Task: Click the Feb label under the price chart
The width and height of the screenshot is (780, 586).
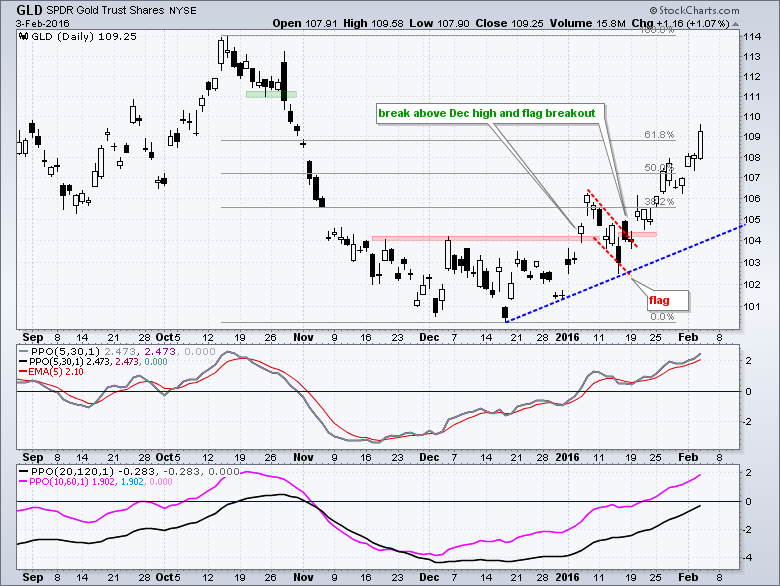Action: pyautogui.click(x=688, y=337)
